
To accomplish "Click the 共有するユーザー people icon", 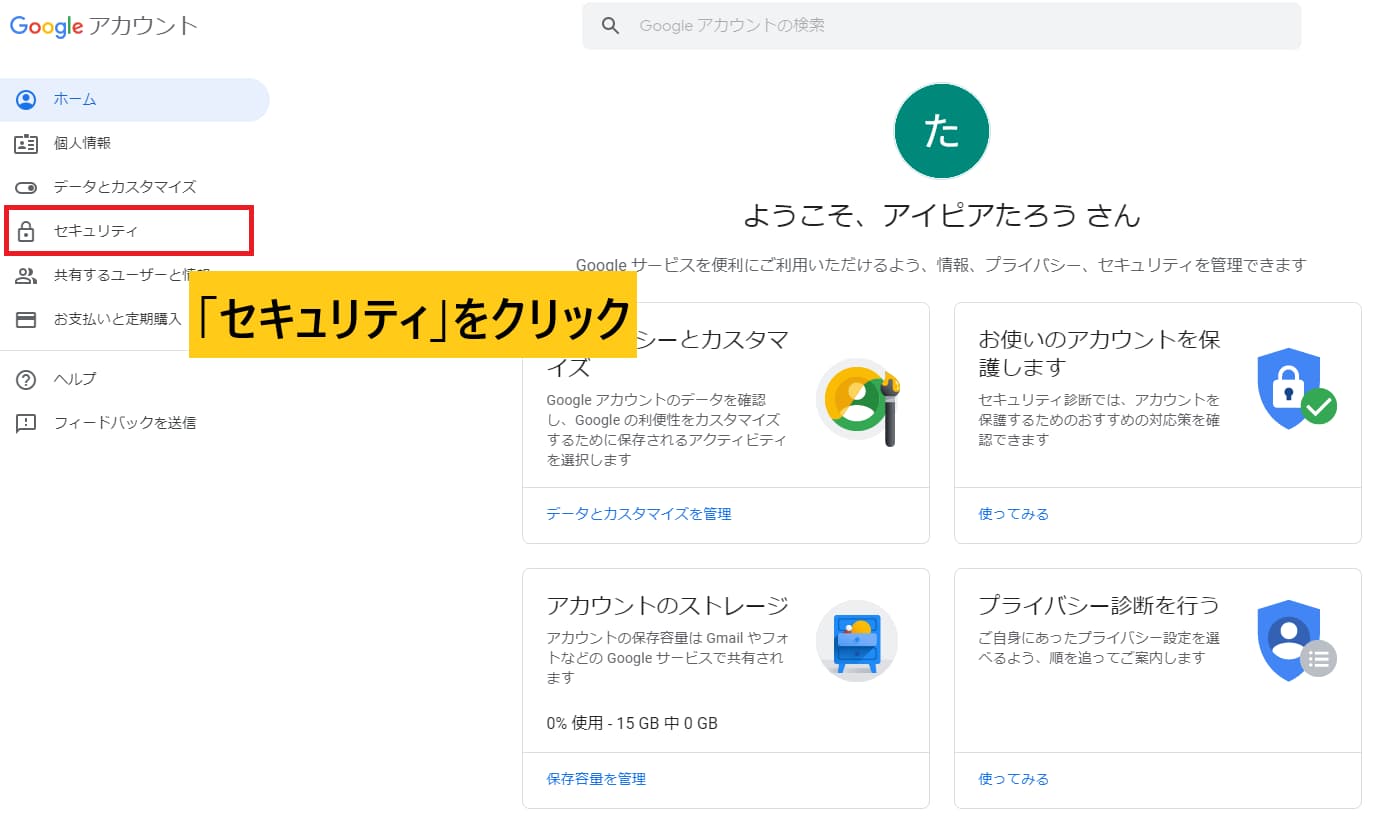I will pos(26,275).
